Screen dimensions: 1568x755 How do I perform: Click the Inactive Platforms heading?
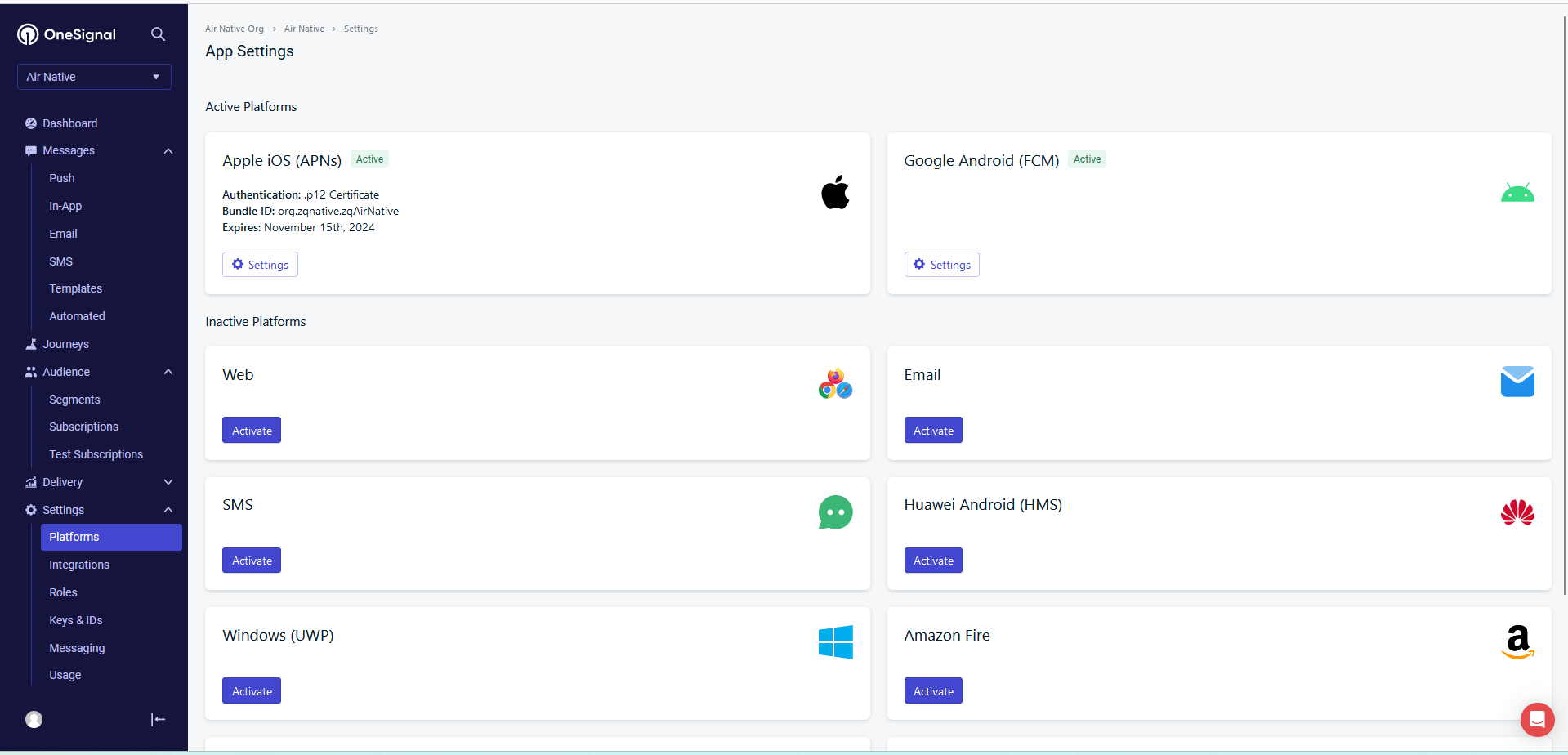(256, 322)
